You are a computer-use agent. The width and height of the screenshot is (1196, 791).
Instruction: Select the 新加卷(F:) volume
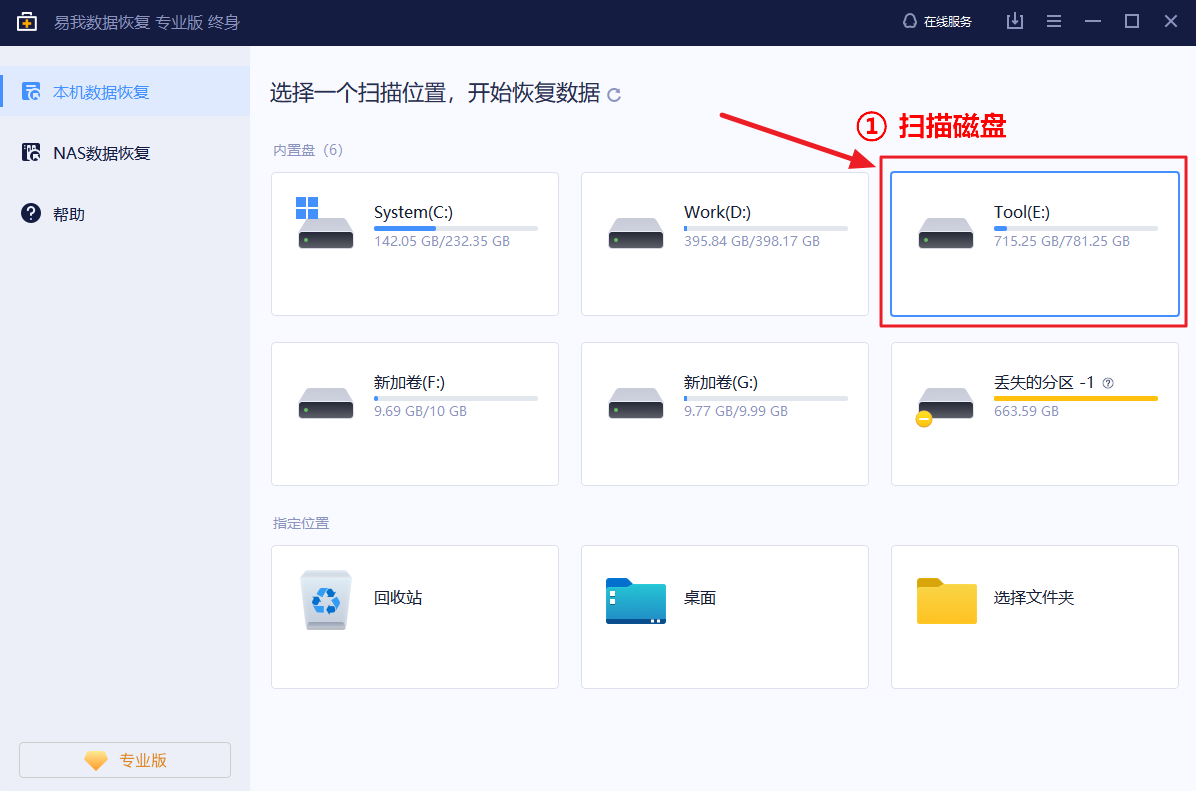(x=414, y=414)
